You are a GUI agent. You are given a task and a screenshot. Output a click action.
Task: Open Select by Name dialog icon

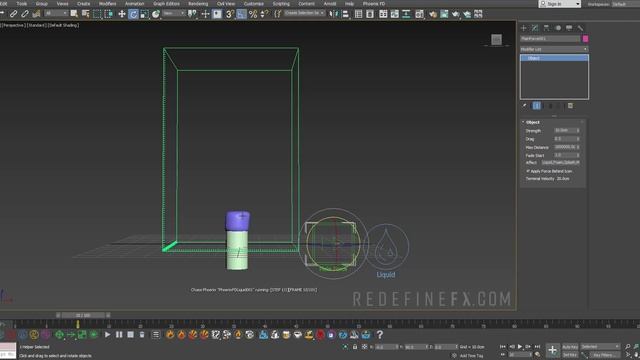[x=85, y=14]
